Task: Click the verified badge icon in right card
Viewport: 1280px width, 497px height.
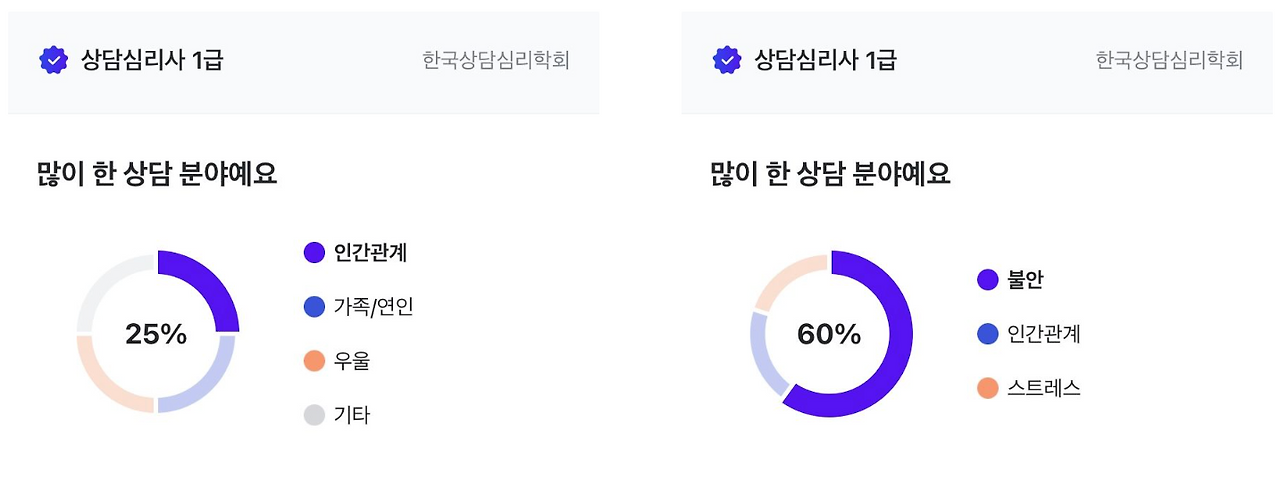Action: (727, 60)
